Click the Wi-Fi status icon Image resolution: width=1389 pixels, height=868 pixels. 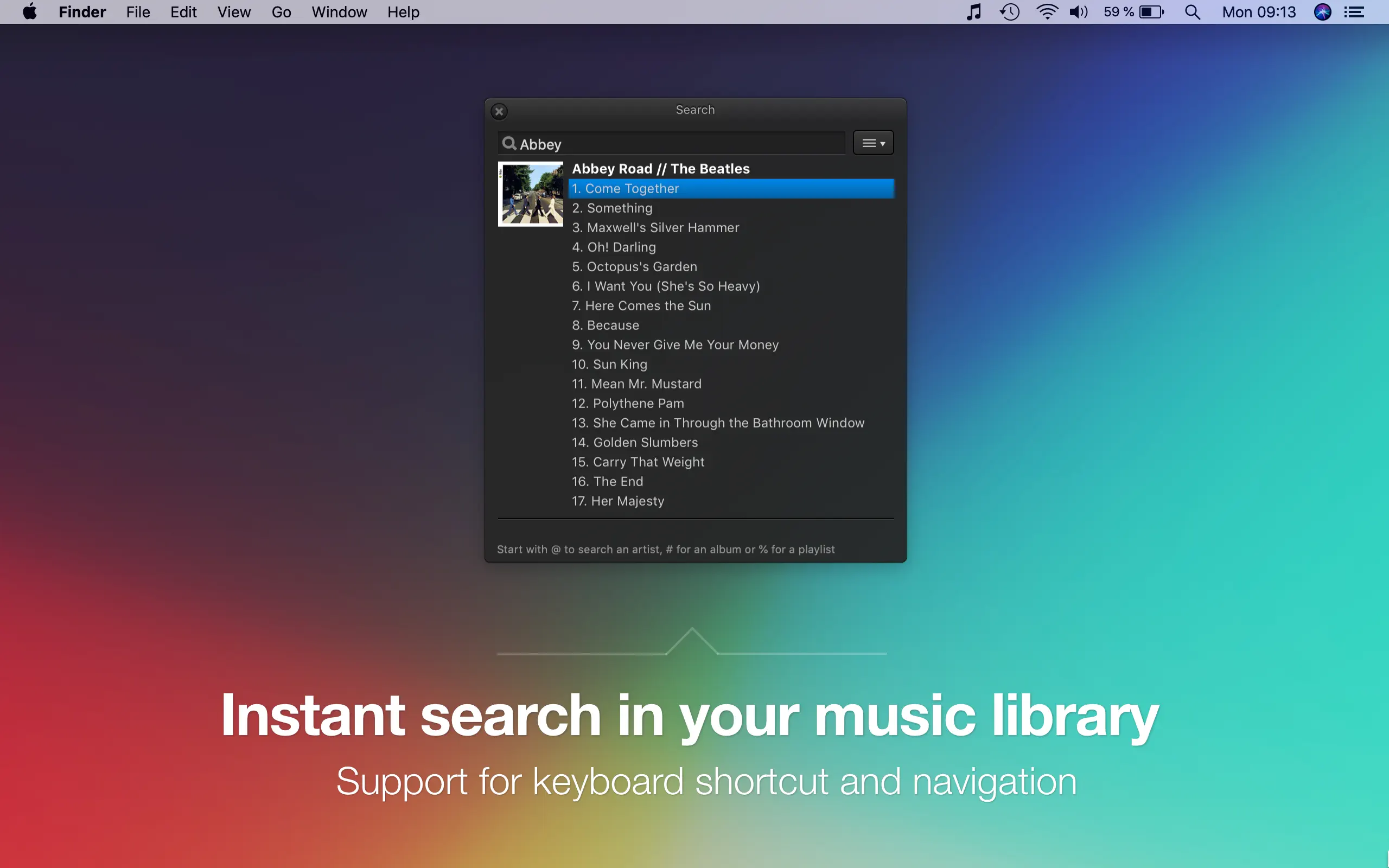[1047, 12]
